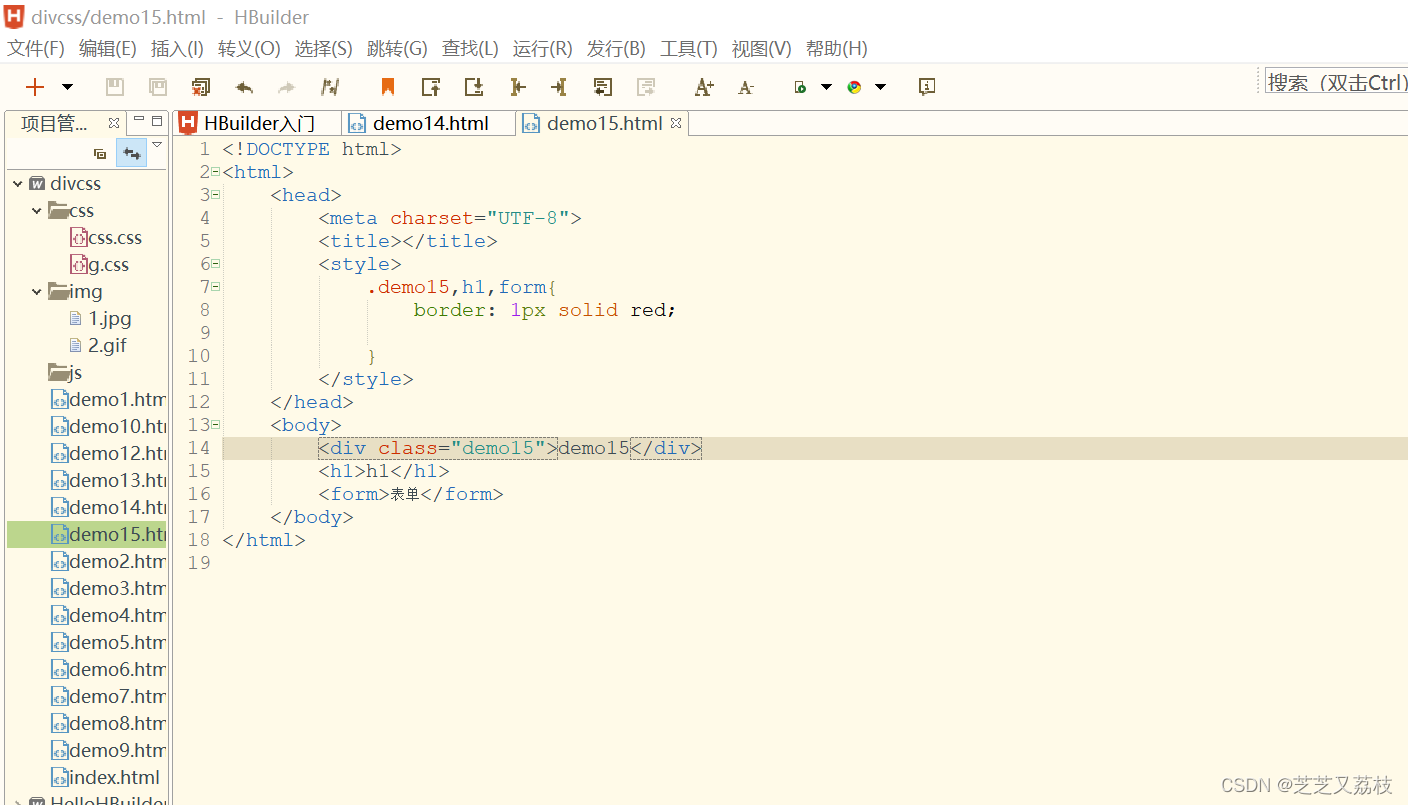Switch to the HBuilder入门 tab
Viewport: 1408px width, 805px height.
pos(258,123)
